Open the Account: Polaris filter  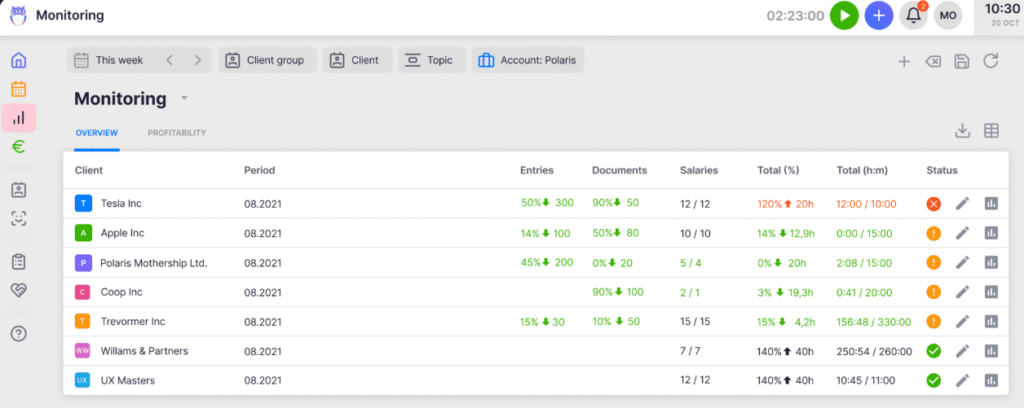(528, 60)
